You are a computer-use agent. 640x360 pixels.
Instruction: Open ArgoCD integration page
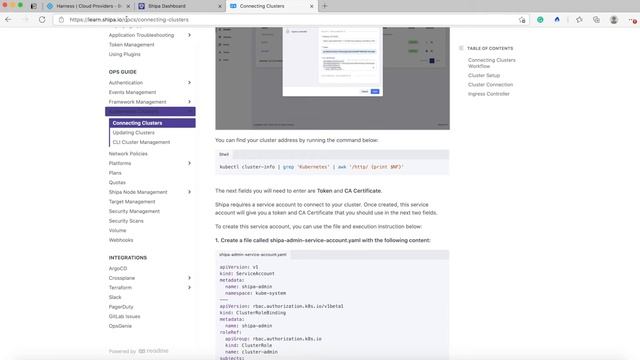pos(118,268)
